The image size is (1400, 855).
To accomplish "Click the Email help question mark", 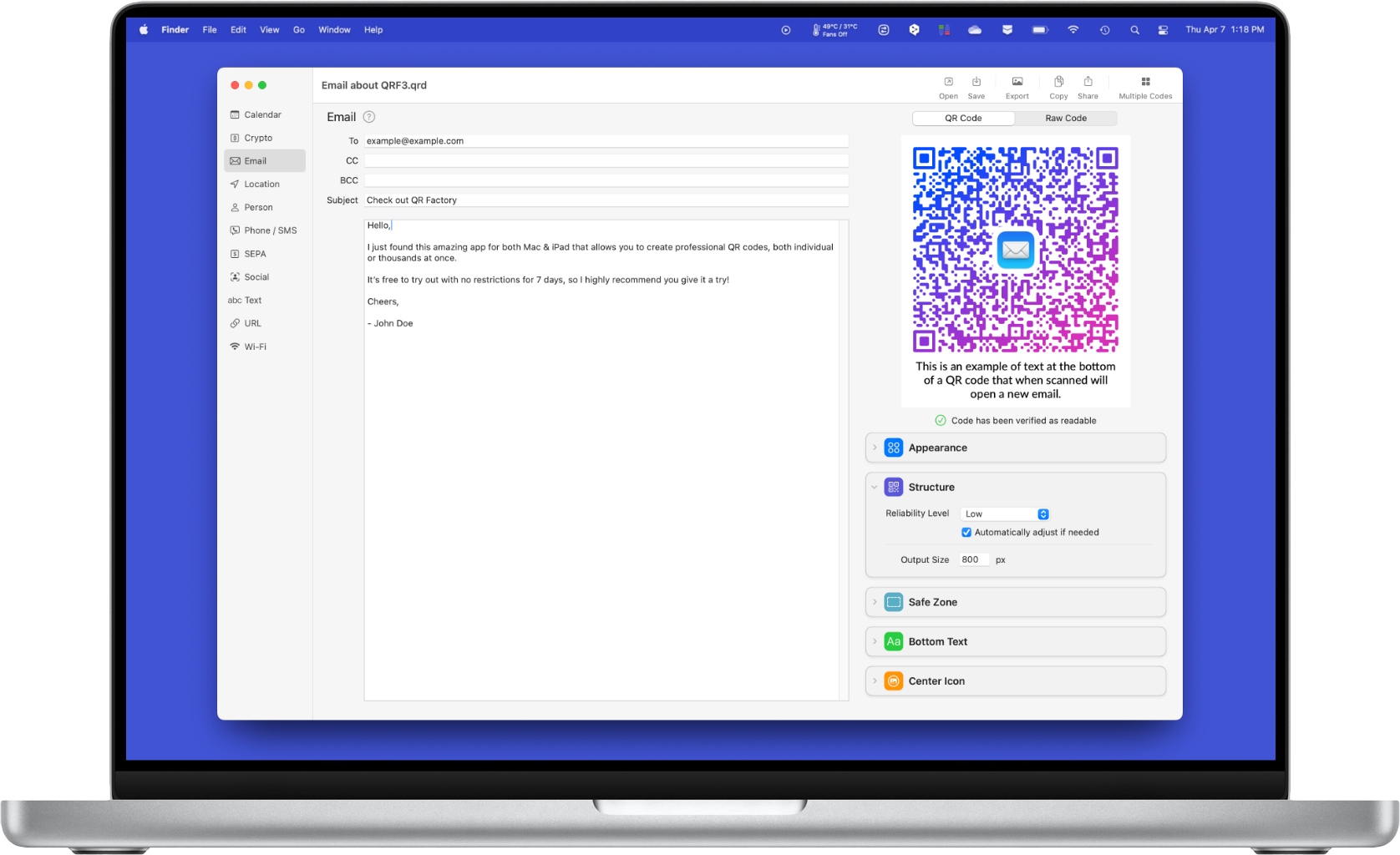I will click(369, 117).
